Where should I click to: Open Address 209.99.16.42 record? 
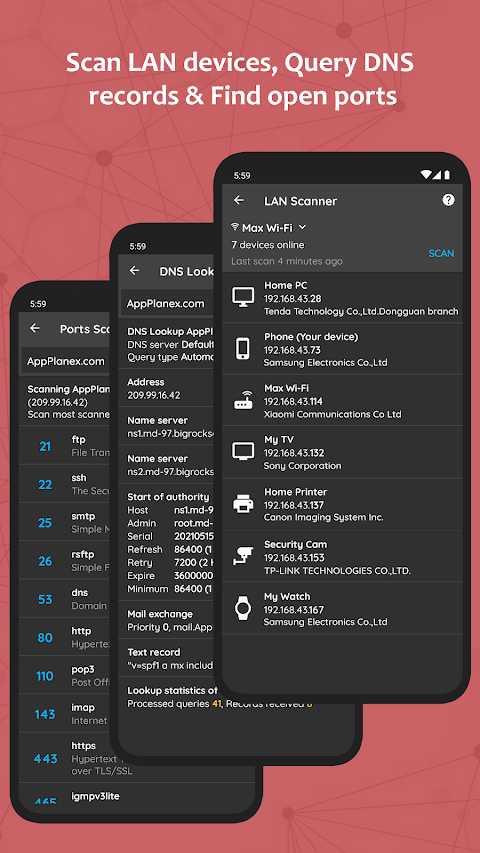tap(168, 388)
